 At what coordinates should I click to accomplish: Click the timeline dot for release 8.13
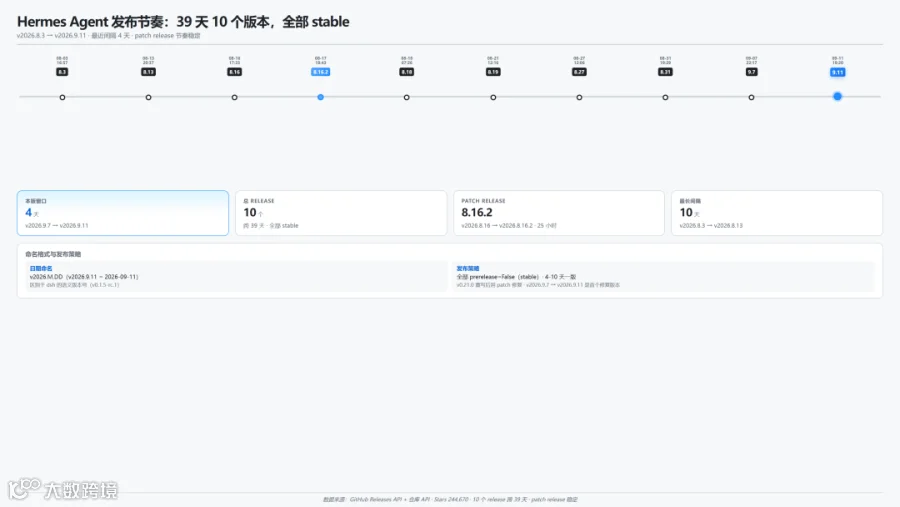148,97
